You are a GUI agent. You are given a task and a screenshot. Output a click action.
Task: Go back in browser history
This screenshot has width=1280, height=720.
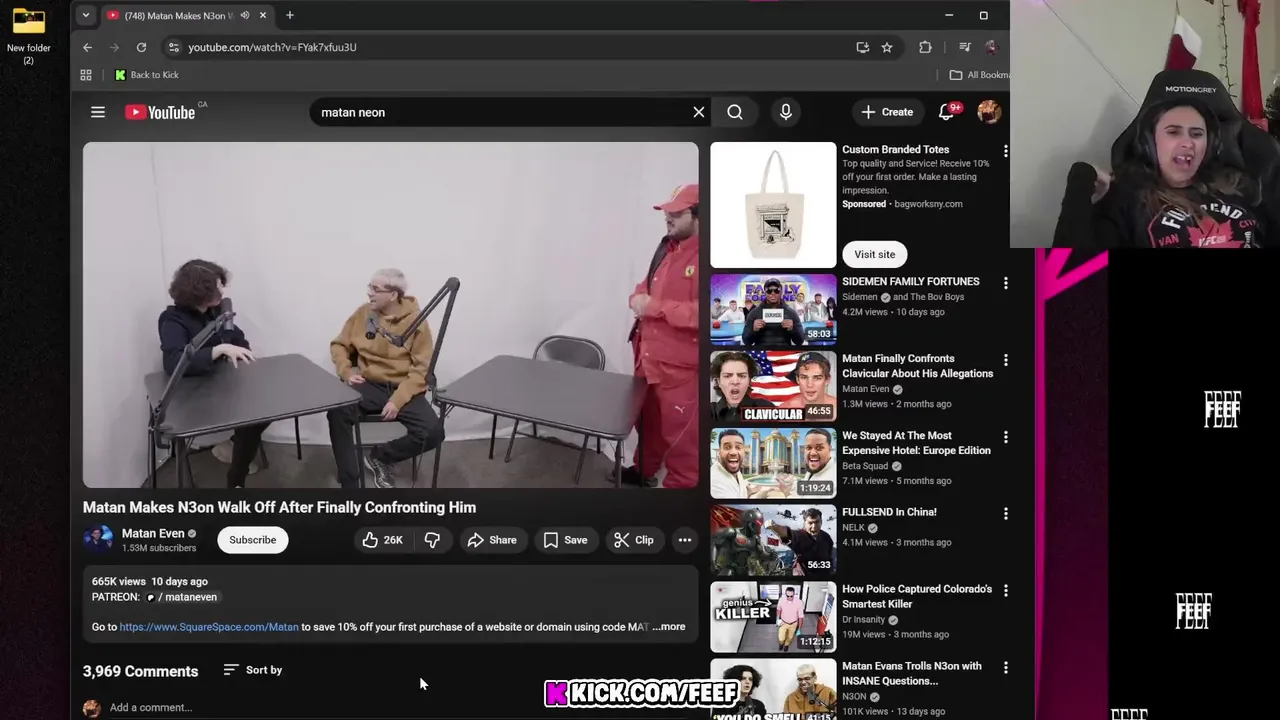pos(87,47)
